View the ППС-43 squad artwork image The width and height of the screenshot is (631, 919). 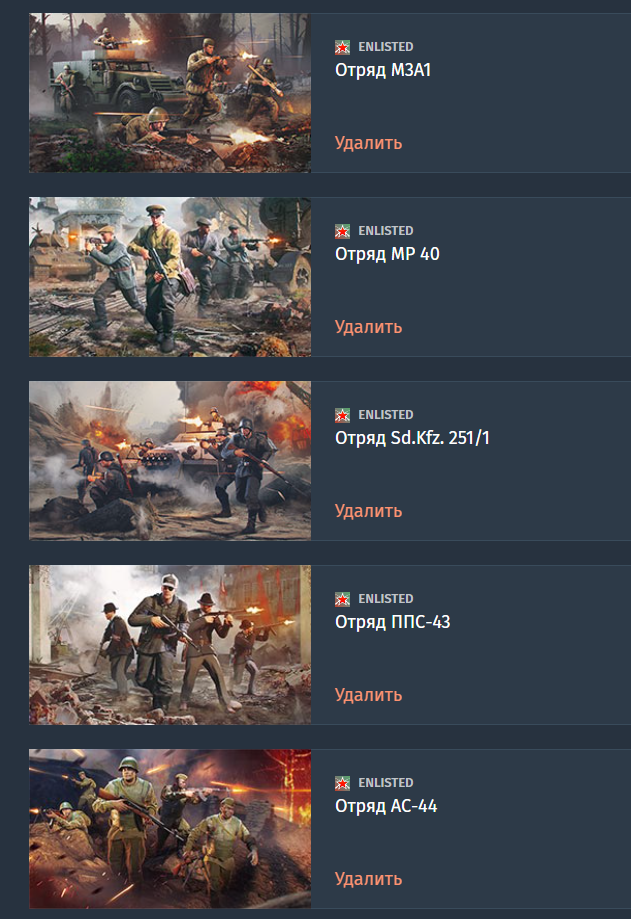170,645
